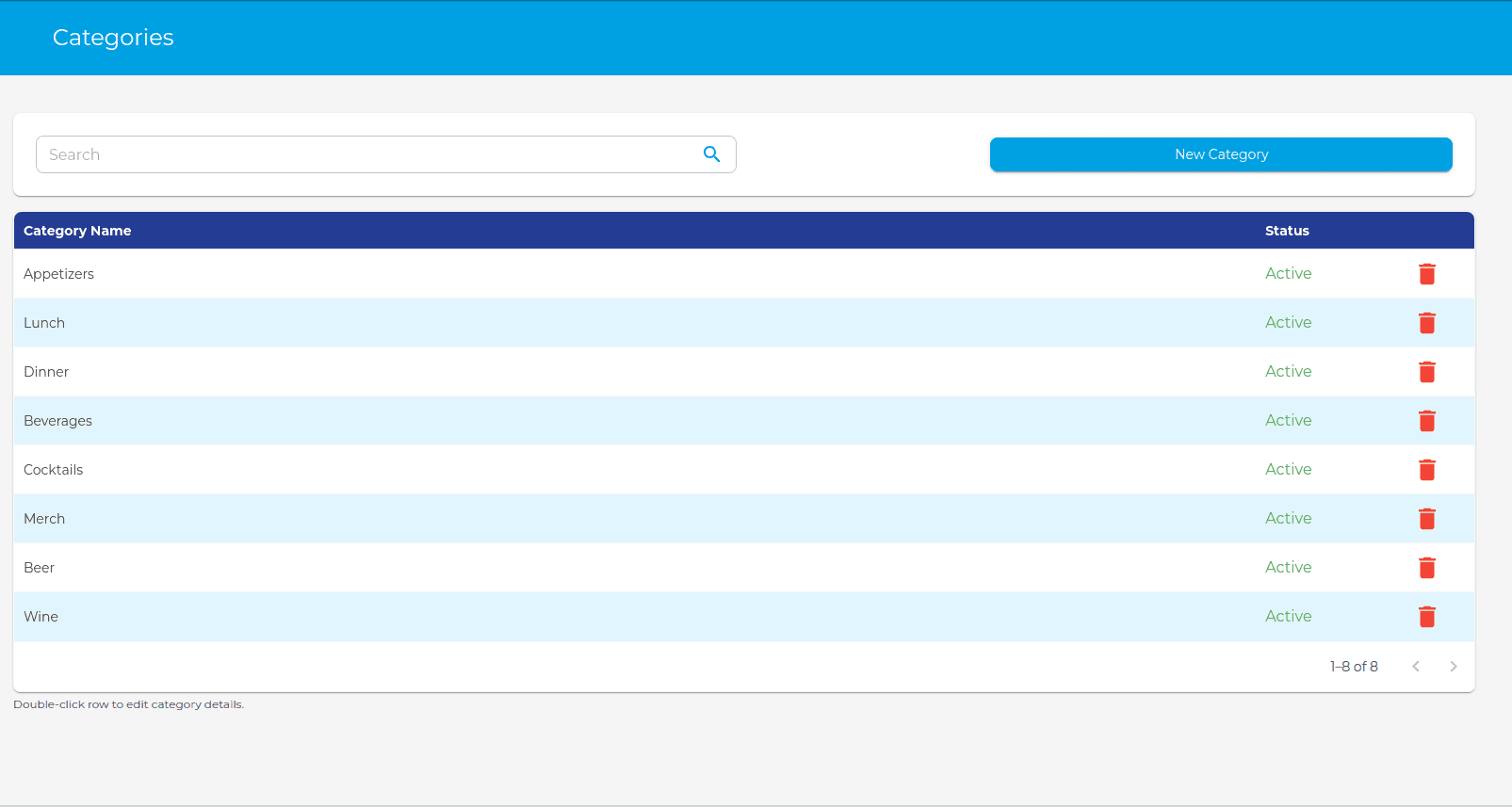Delete the Lunch category
This screenshot has width=1512, height=807.
[1426, 323]
